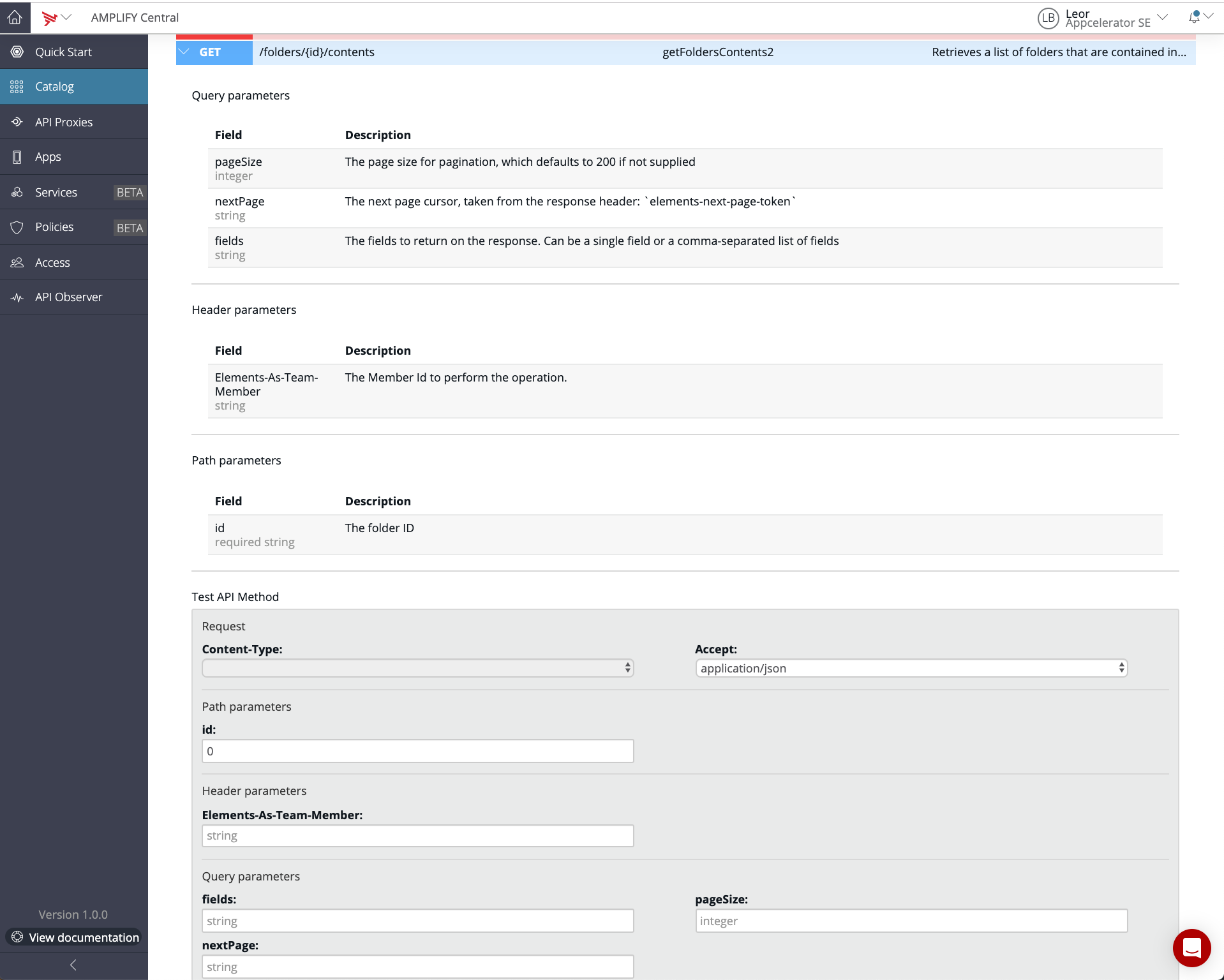Screen dimensions: 1224x980
Task: Click 'The folder ID' description text
Action: tap(380, 528)
